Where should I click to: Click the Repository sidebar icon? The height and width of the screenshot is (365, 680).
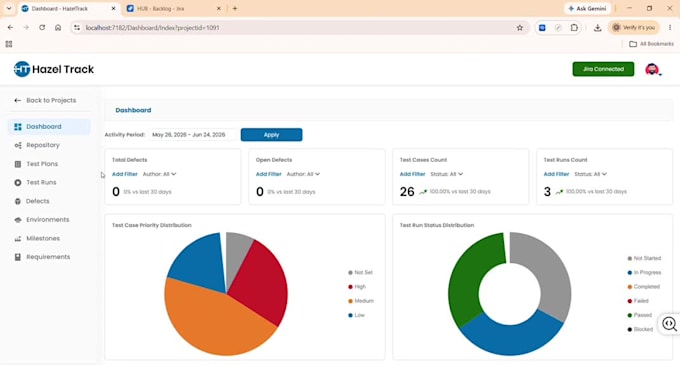tap(18, 145)
